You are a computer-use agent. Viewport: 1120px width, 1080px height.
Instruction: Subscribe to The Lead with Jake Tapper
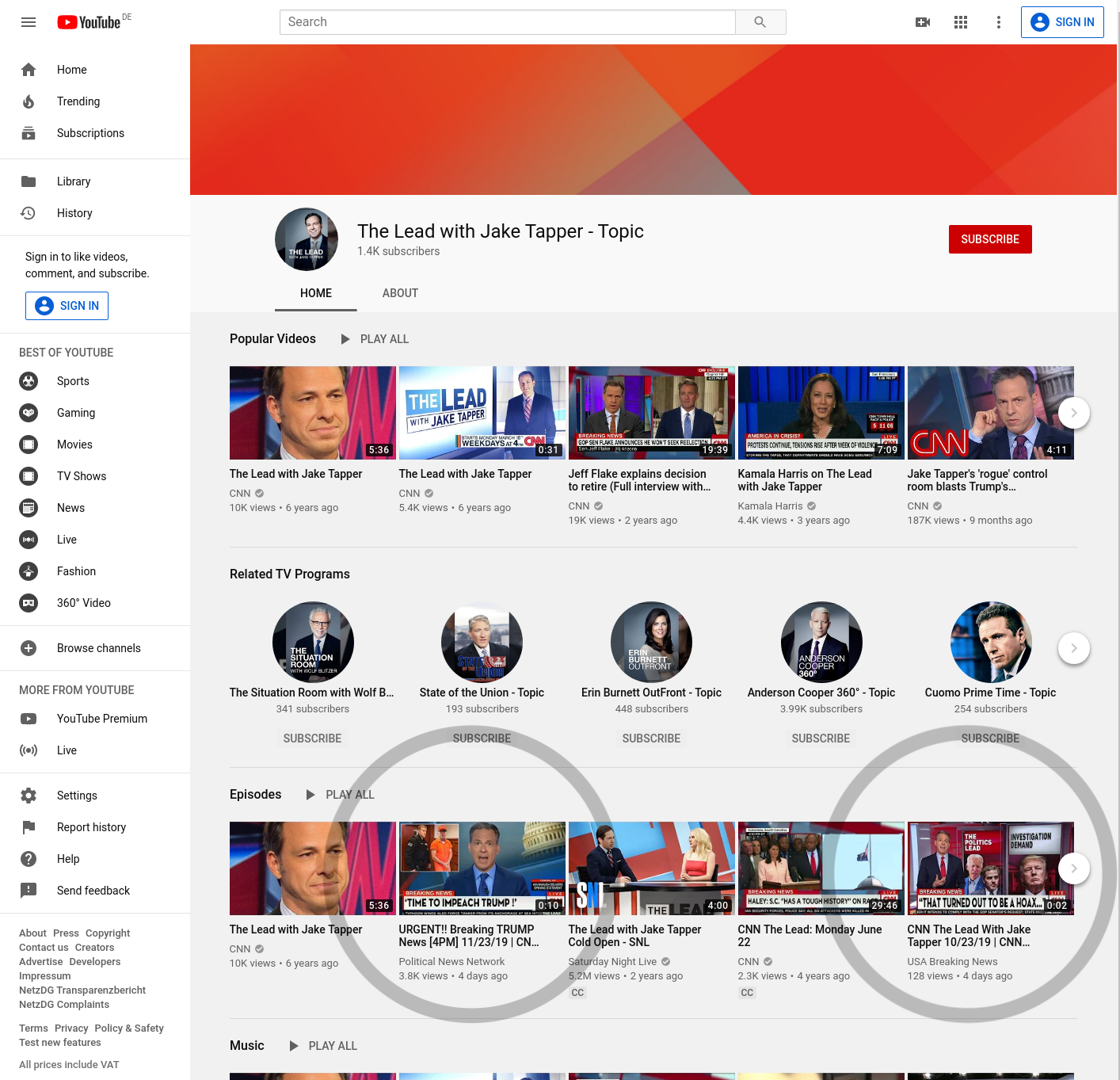point(990,239)
